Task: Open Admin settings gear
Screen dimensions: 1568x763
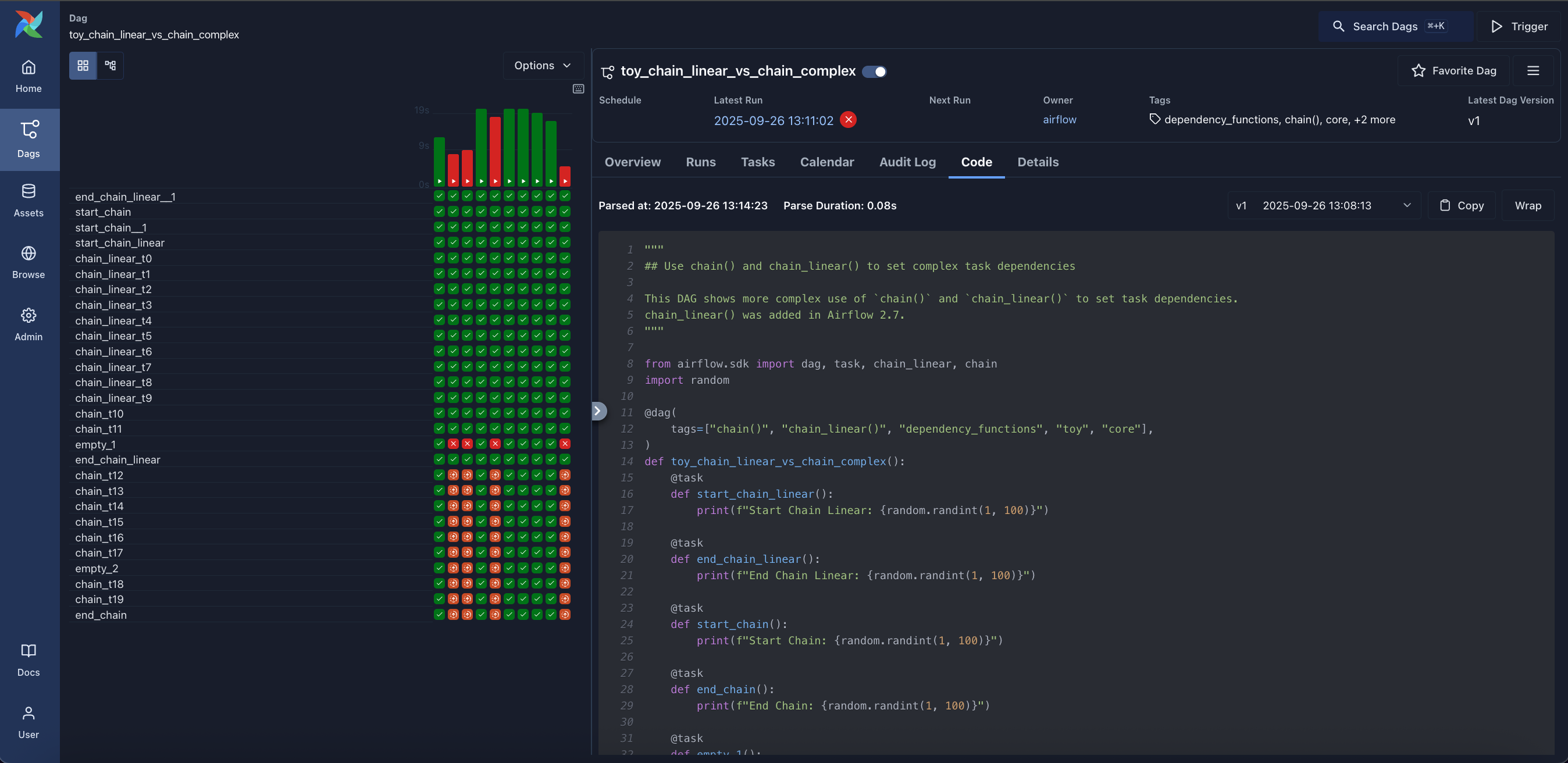Action: pyautogui.click(x=28, y=324)
